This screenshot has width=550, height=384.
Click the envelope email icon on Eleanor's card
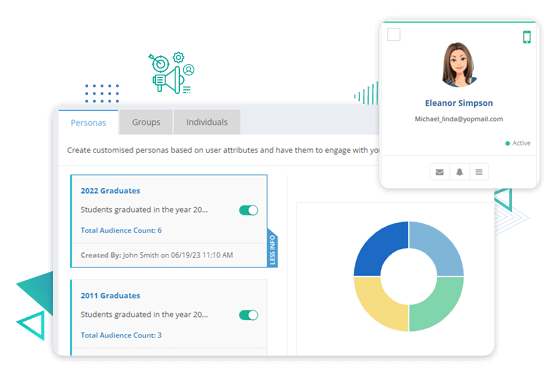coord(440,172)
